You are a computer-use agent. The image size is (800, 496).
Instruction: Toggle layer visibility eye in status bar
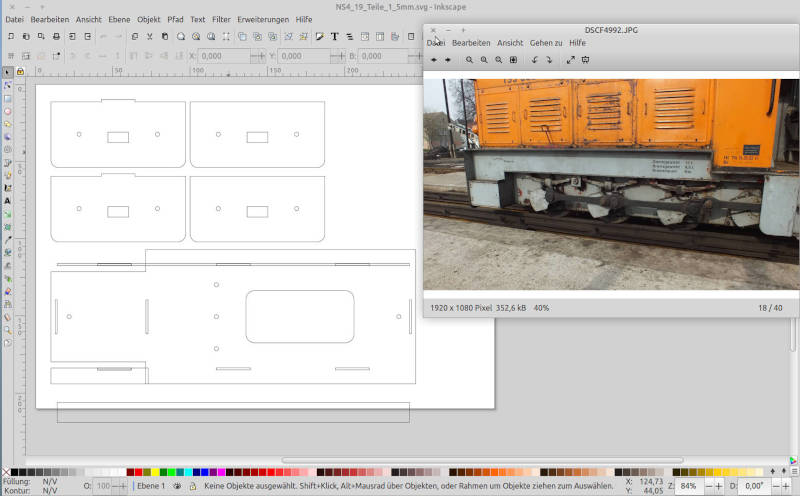177,486
